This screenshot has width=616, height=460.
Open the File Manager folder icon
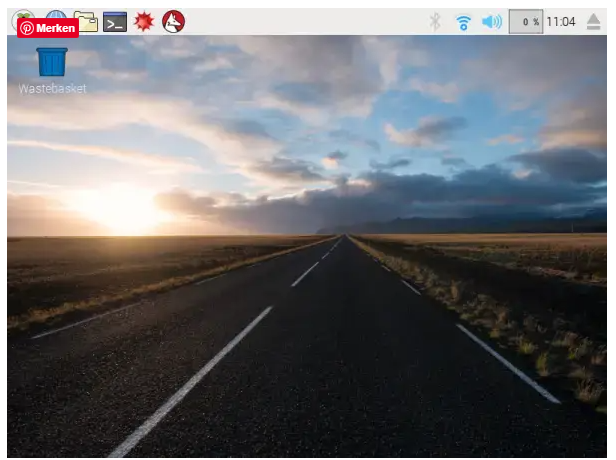click(x=87, y=21)
